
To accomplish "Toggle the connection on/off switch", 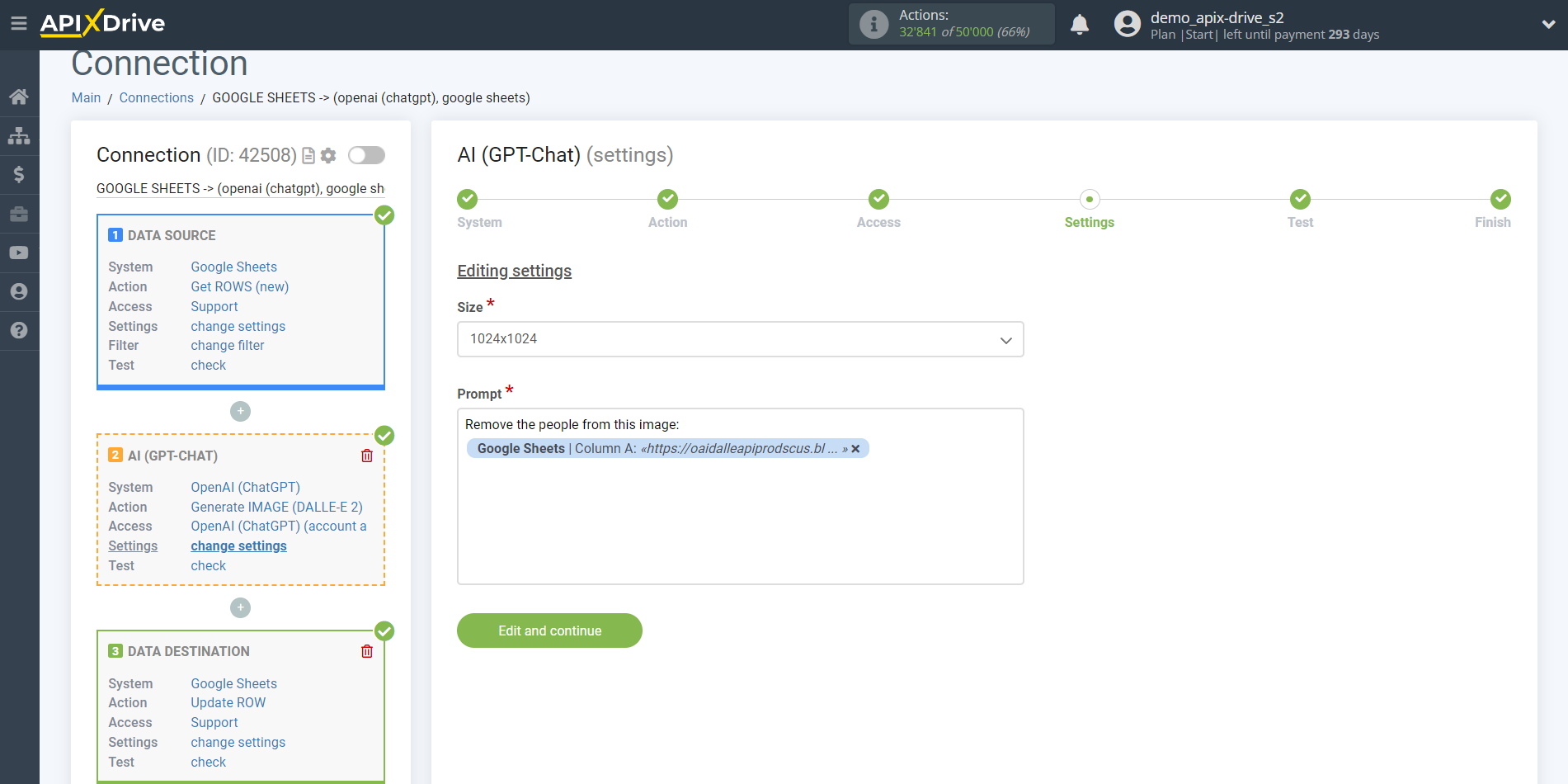I will click(366, 155).
